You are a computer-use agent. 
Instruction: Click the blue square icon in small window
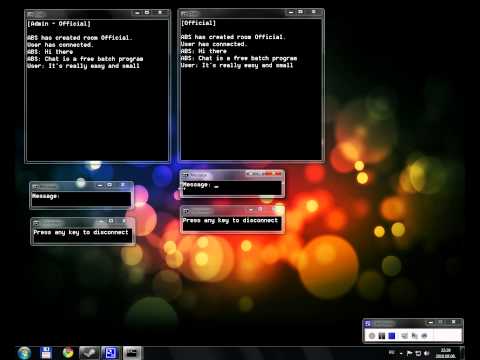[392, 336]
